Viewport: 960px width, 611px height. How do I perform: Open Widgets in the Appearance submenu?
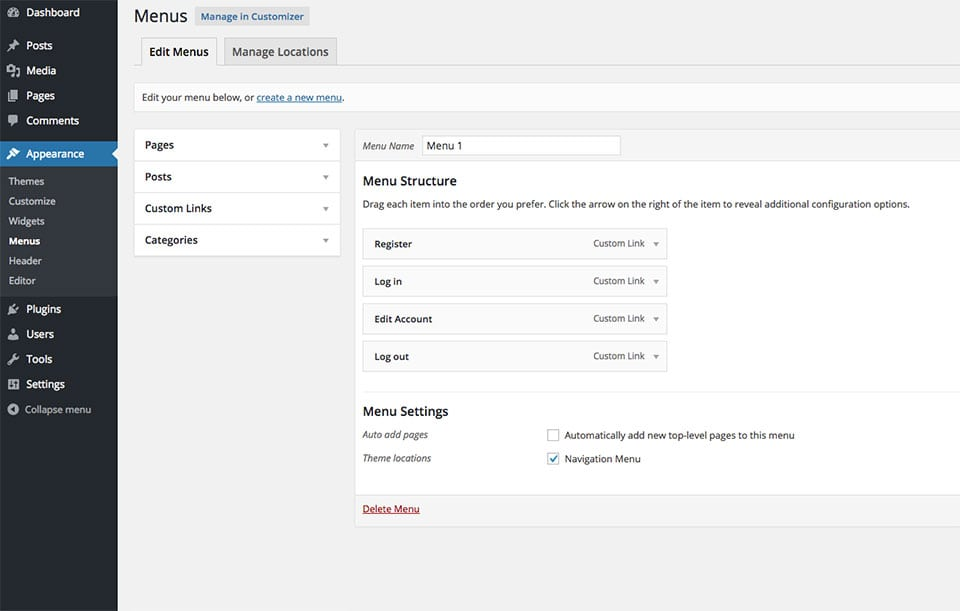(x=26, y=221)
